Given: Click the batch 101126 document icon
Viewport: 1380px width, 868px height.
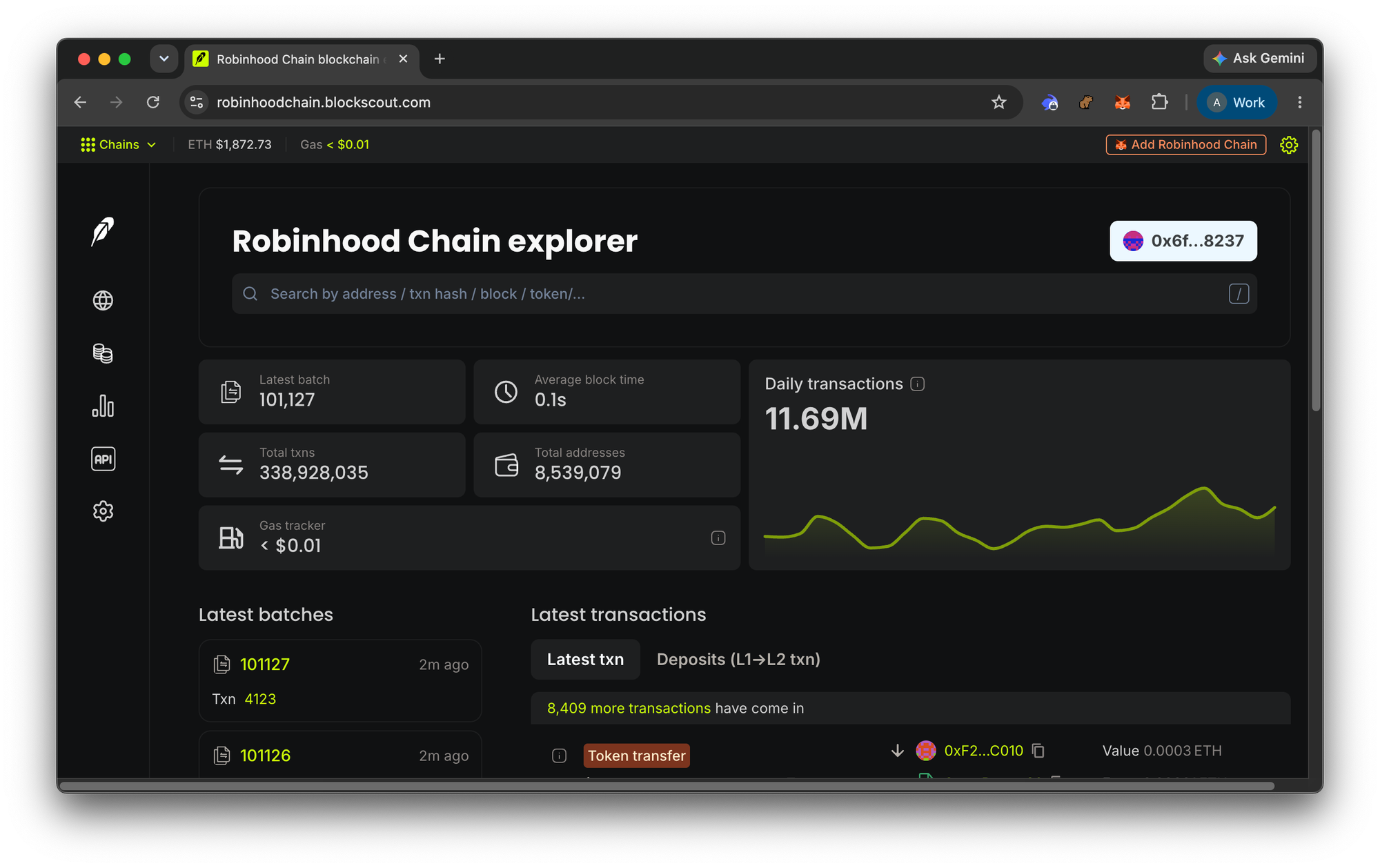Looking at the screenshot, I should tap(221, 756).
